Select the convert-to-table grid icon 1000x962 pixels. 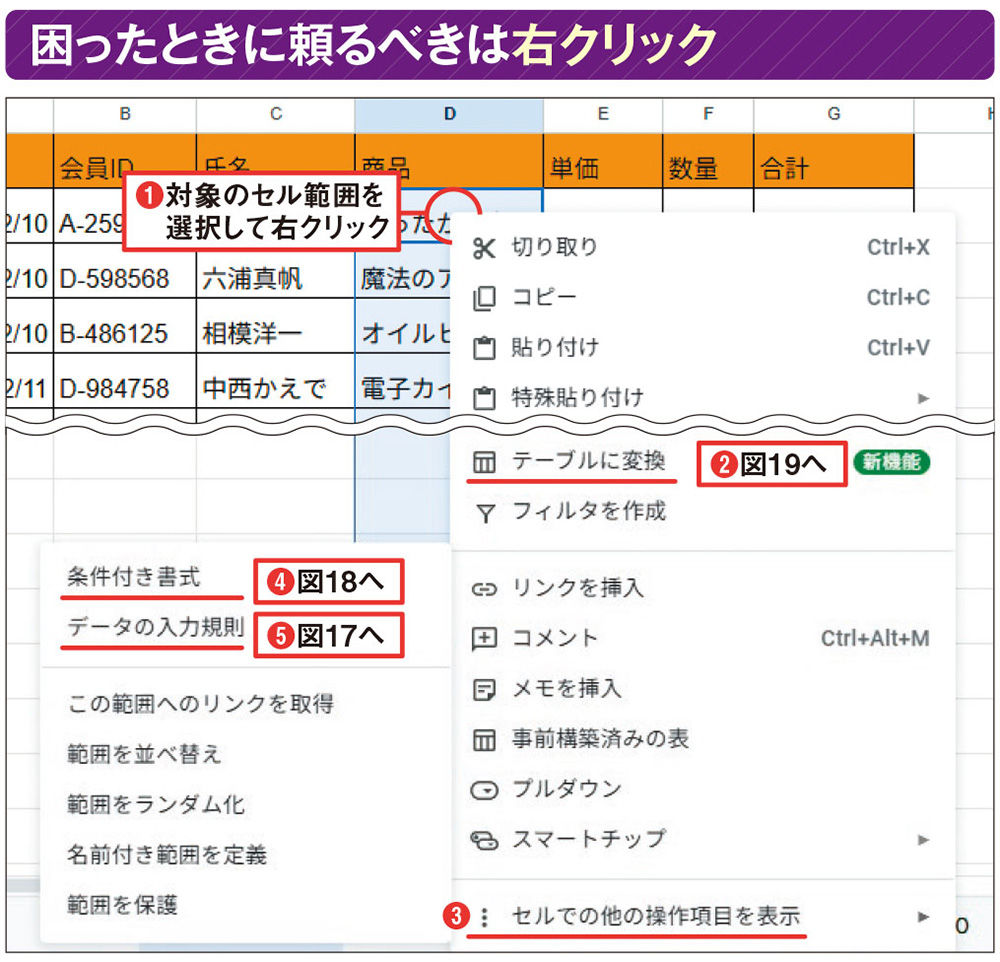[483, 462]
